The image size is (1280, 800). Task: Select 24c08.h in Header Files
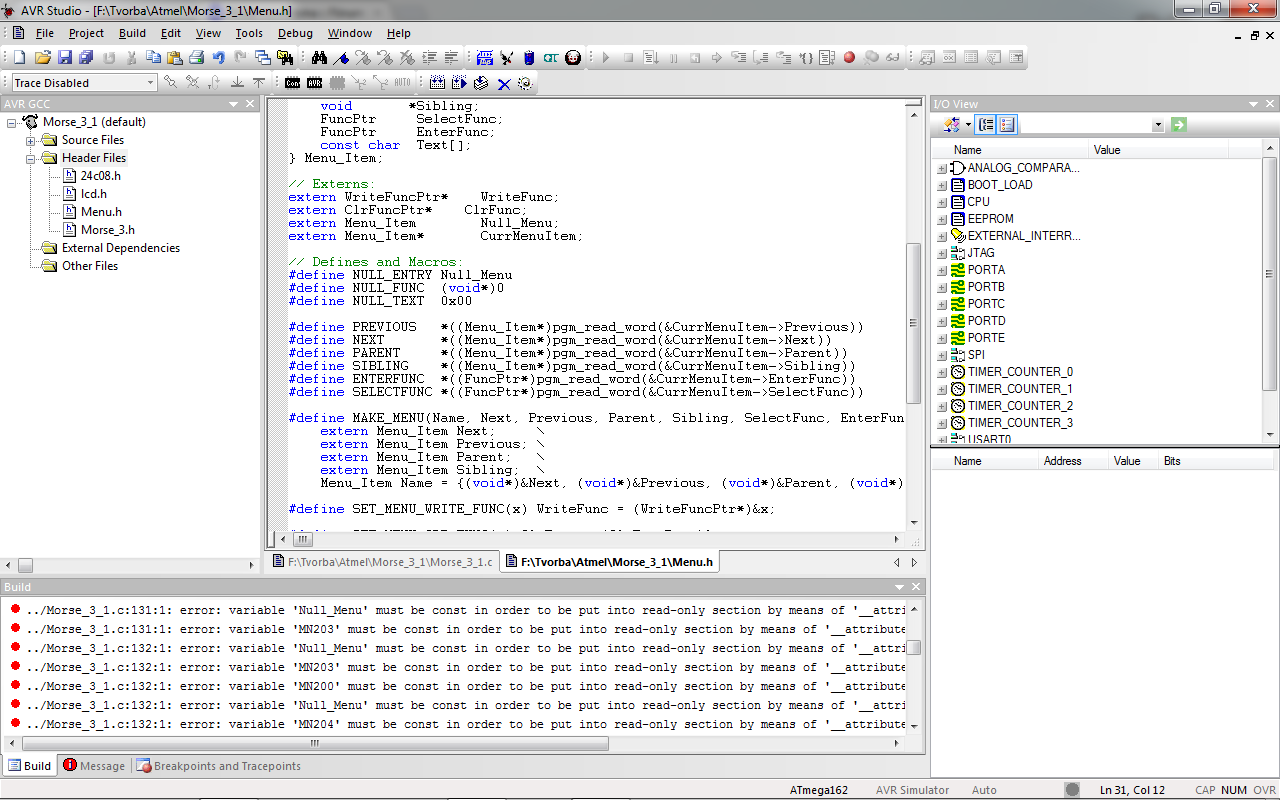100,176
